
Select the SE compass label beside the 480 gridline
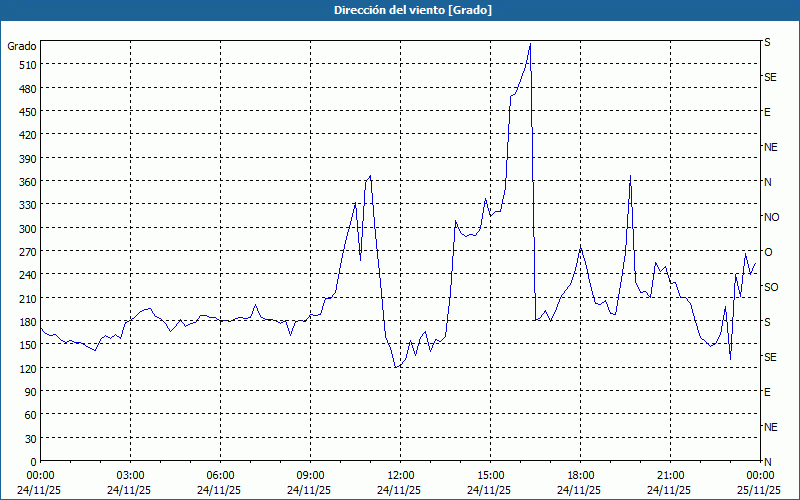click(x=770, y=77)
